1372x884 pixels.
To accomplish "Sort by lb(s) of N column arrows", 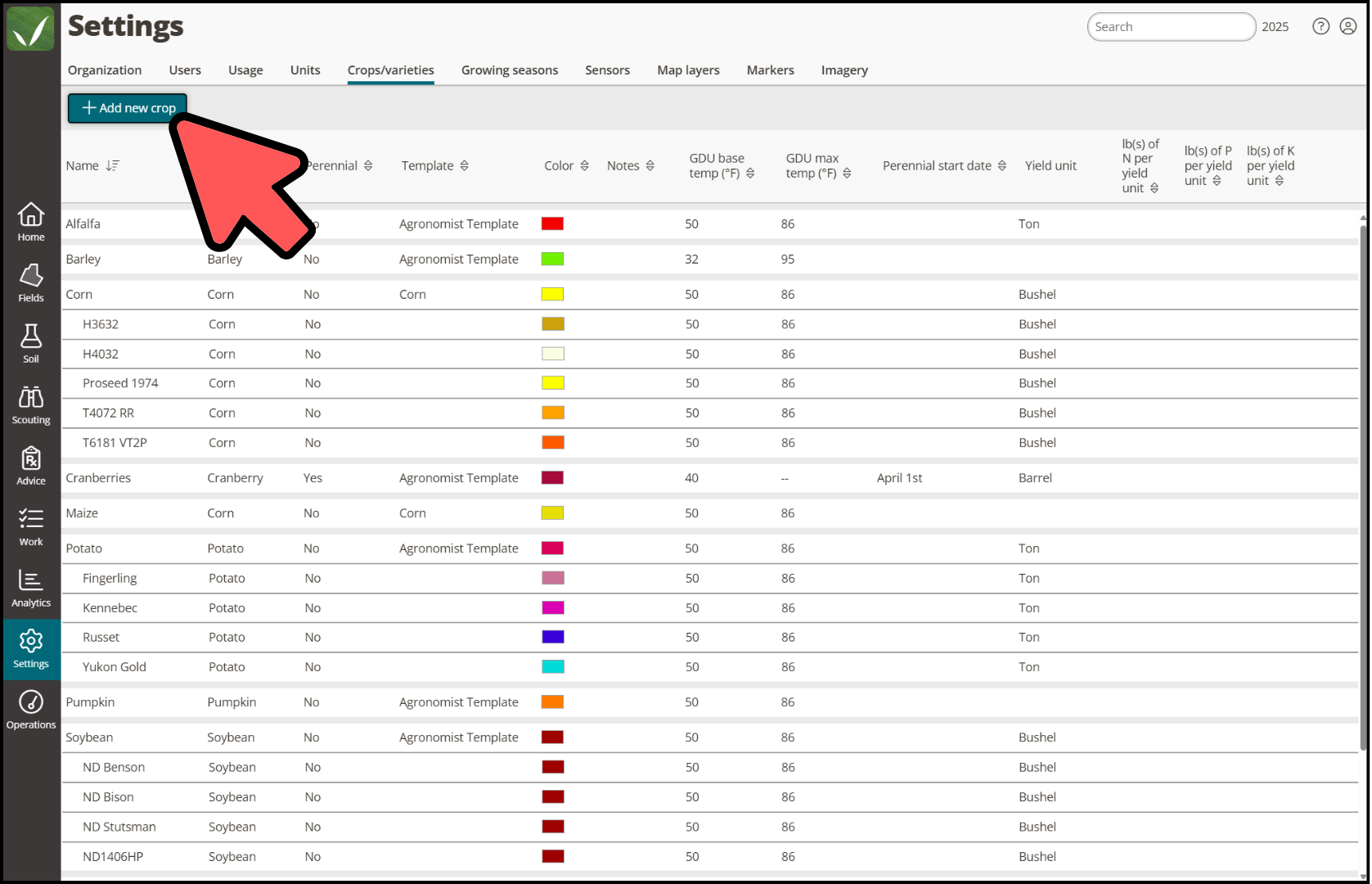I will [x=1154, y=187].
